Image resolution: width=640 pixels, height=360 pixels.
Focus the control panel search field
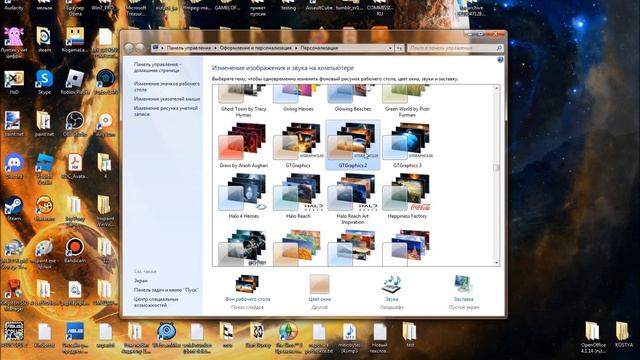point(455,48)
